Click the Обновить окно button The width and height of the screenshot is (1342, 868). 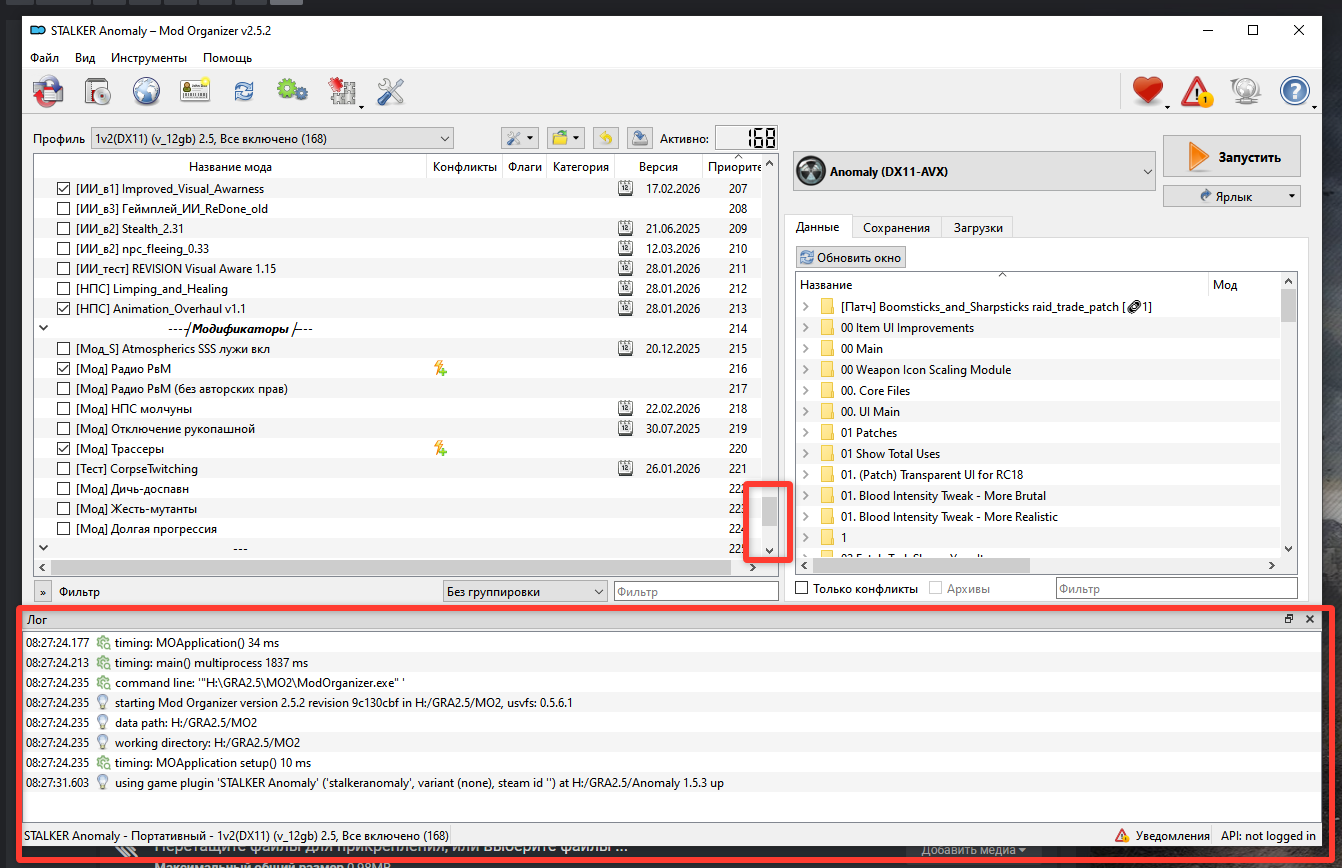[852, 258]
